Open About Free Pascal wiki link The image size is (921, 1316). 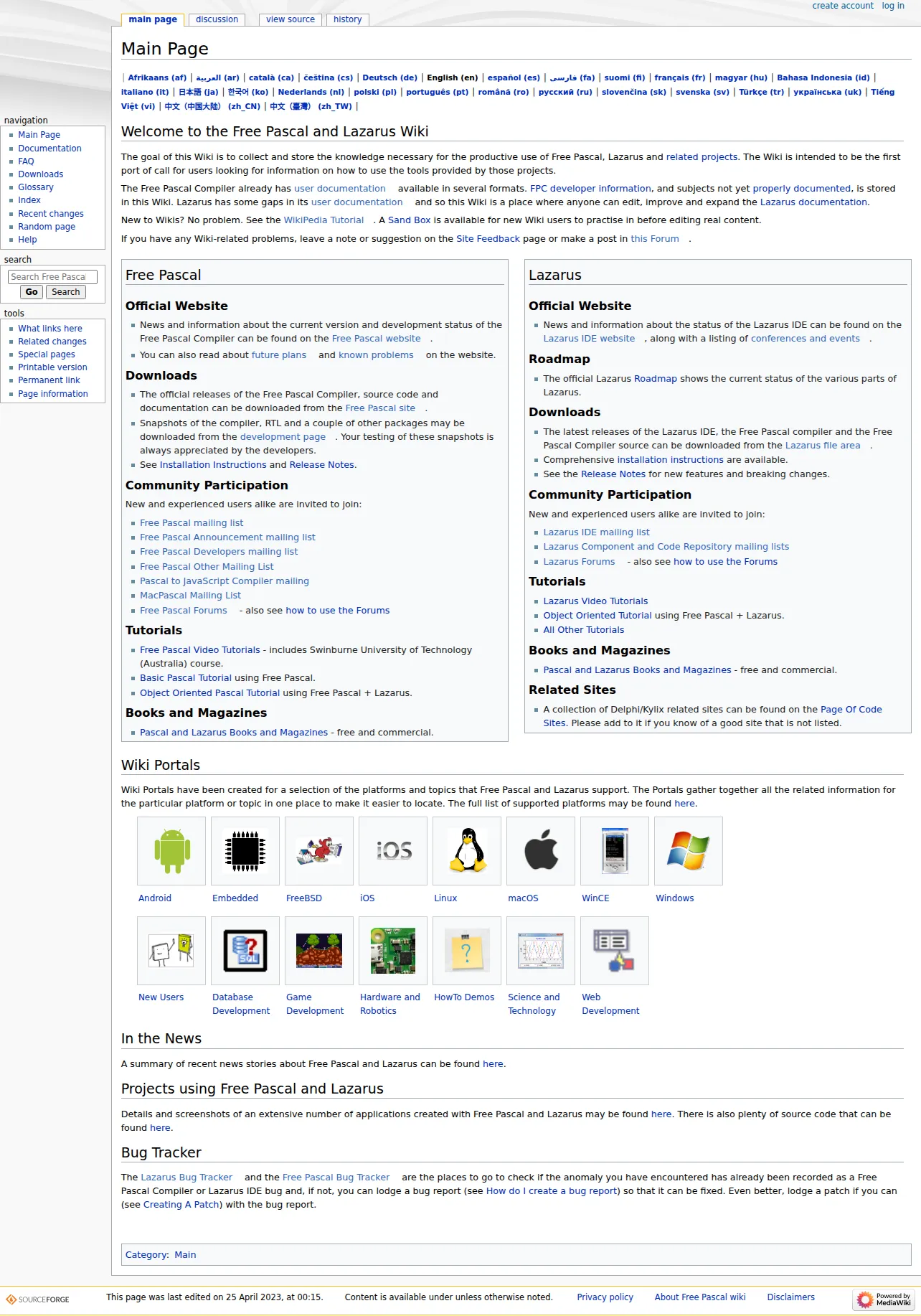[700, 1297]
